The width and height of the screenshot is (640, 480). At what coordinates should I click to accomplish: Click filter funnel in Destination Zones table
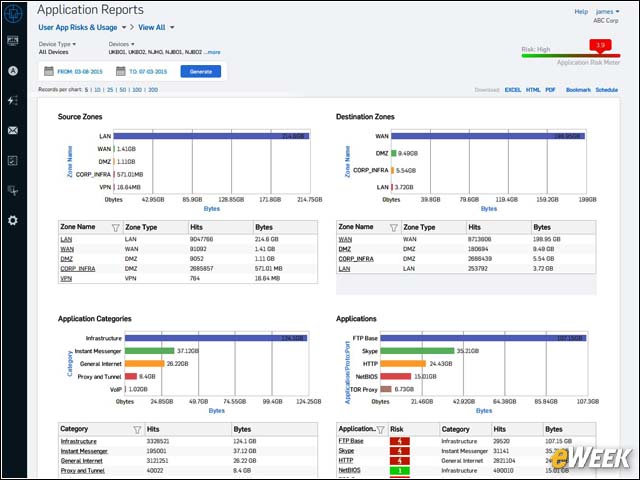(x=393, y=228)
